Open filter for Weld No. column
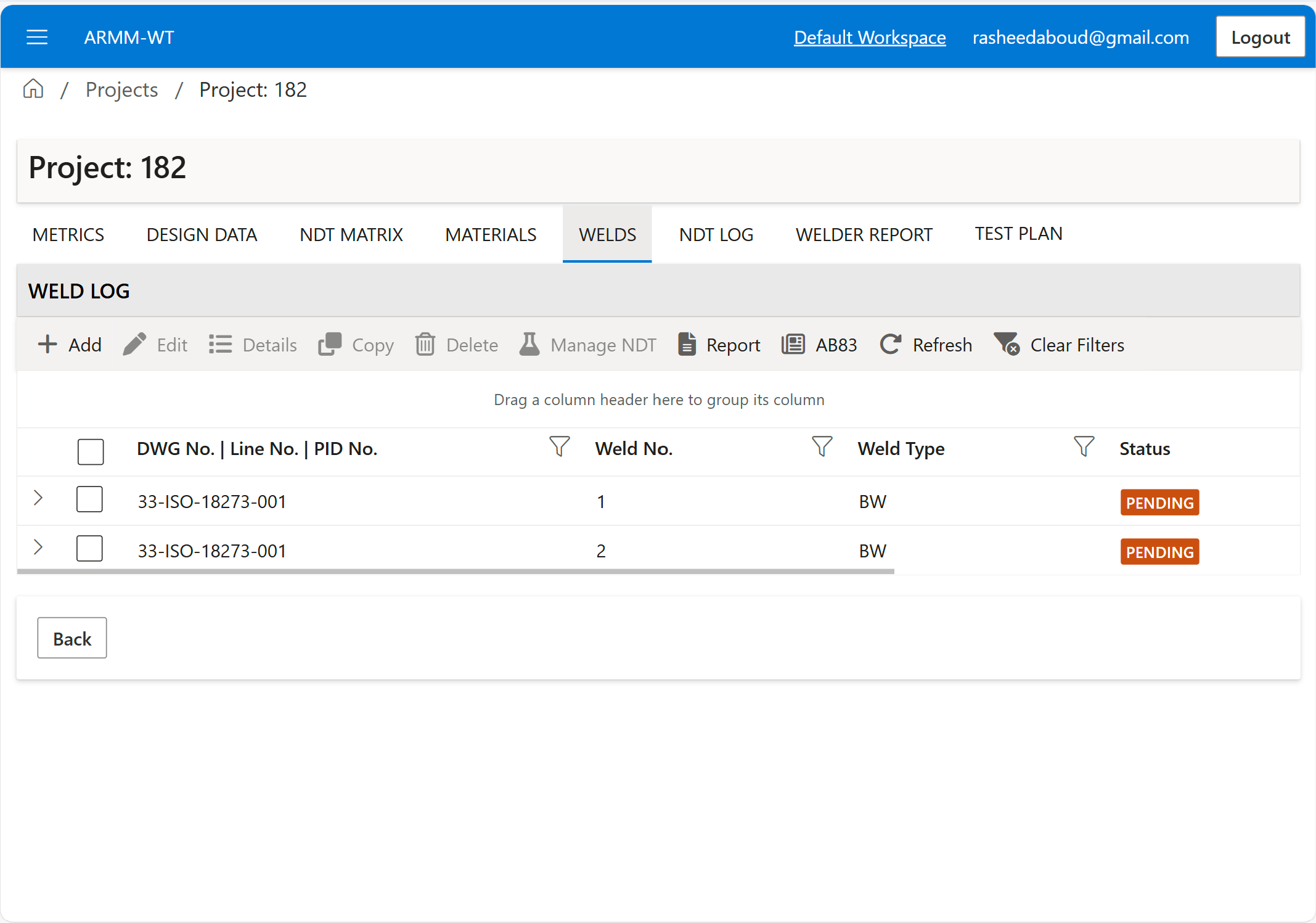Screen dimensions: 1316x923 [822, 446]
